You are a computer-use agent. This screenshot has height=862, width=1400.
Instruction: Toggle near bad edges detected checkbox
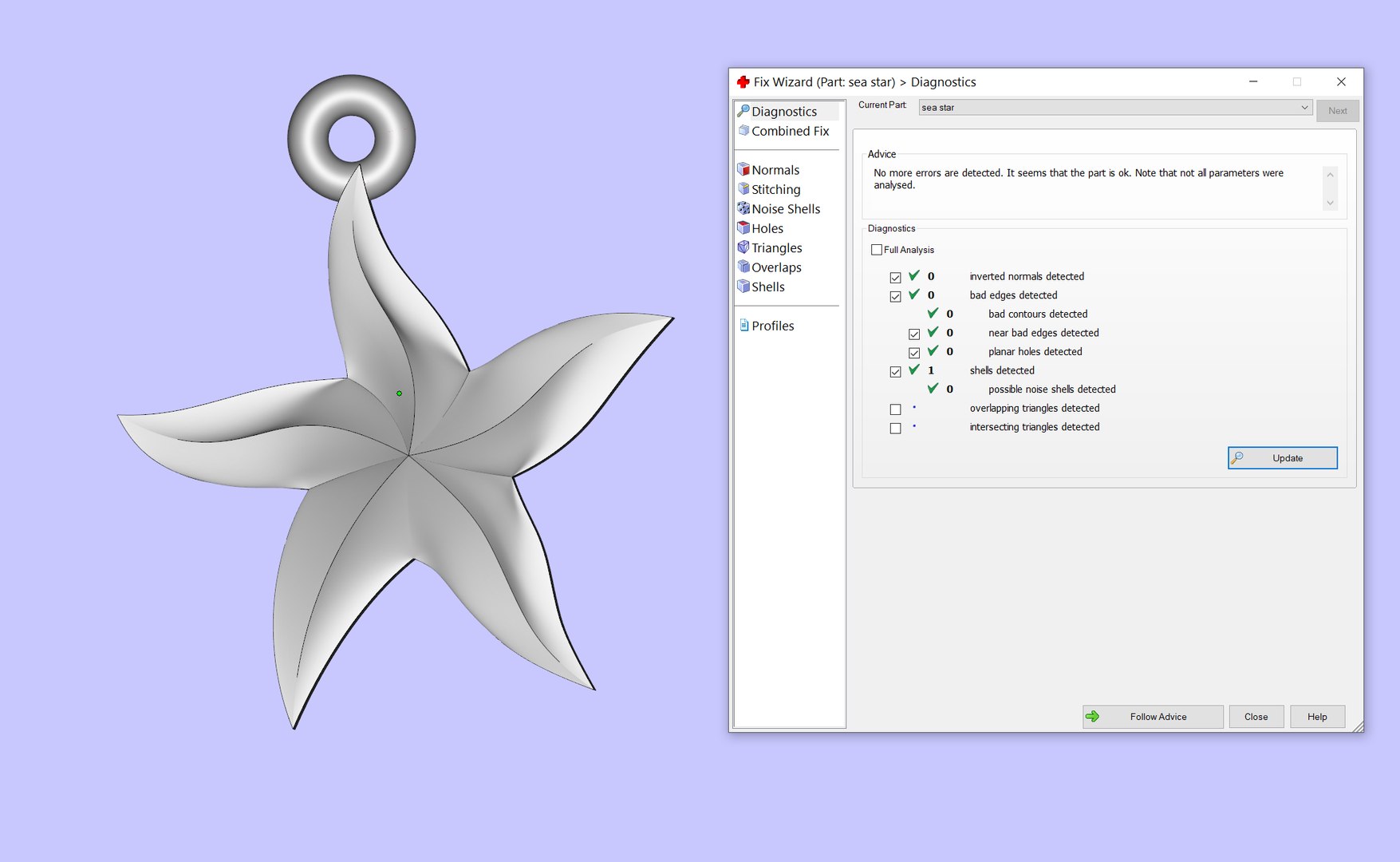click(x=914, y=334)
